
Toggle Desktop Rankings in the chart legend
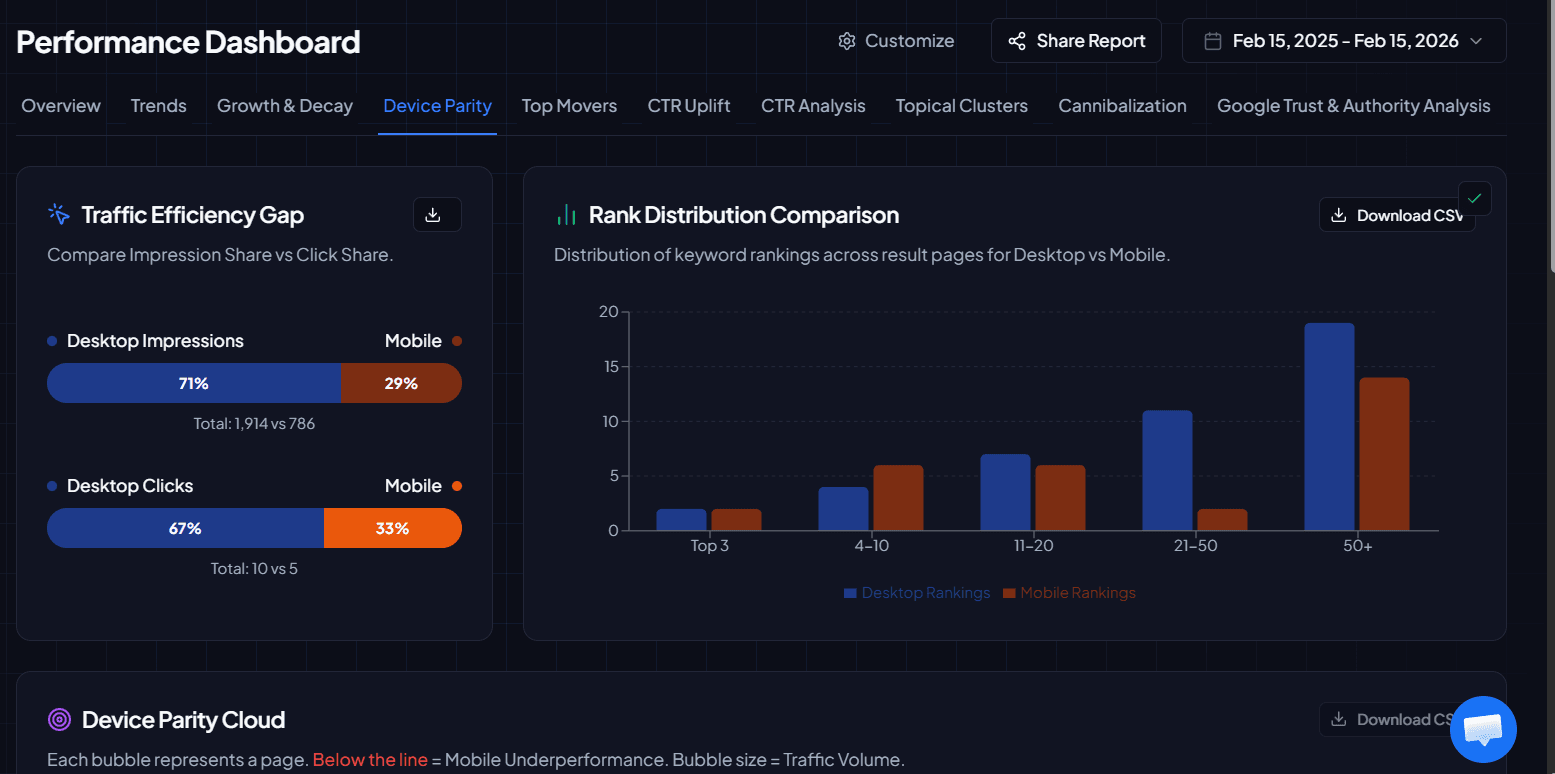pos(916,592)
